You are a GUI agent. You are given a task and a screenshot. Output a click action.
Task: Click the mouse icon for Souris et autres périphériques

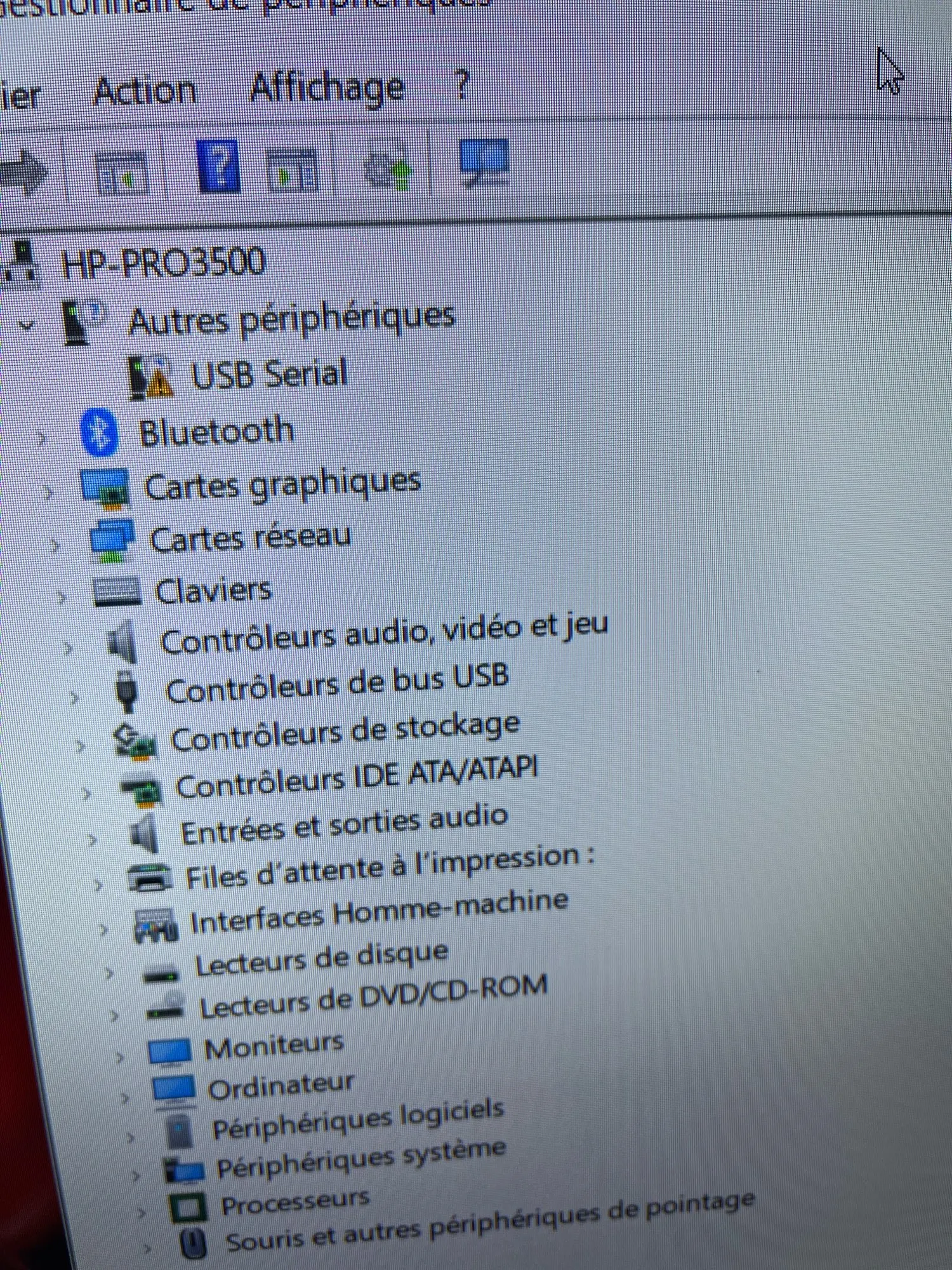[x=194, y=1243]
